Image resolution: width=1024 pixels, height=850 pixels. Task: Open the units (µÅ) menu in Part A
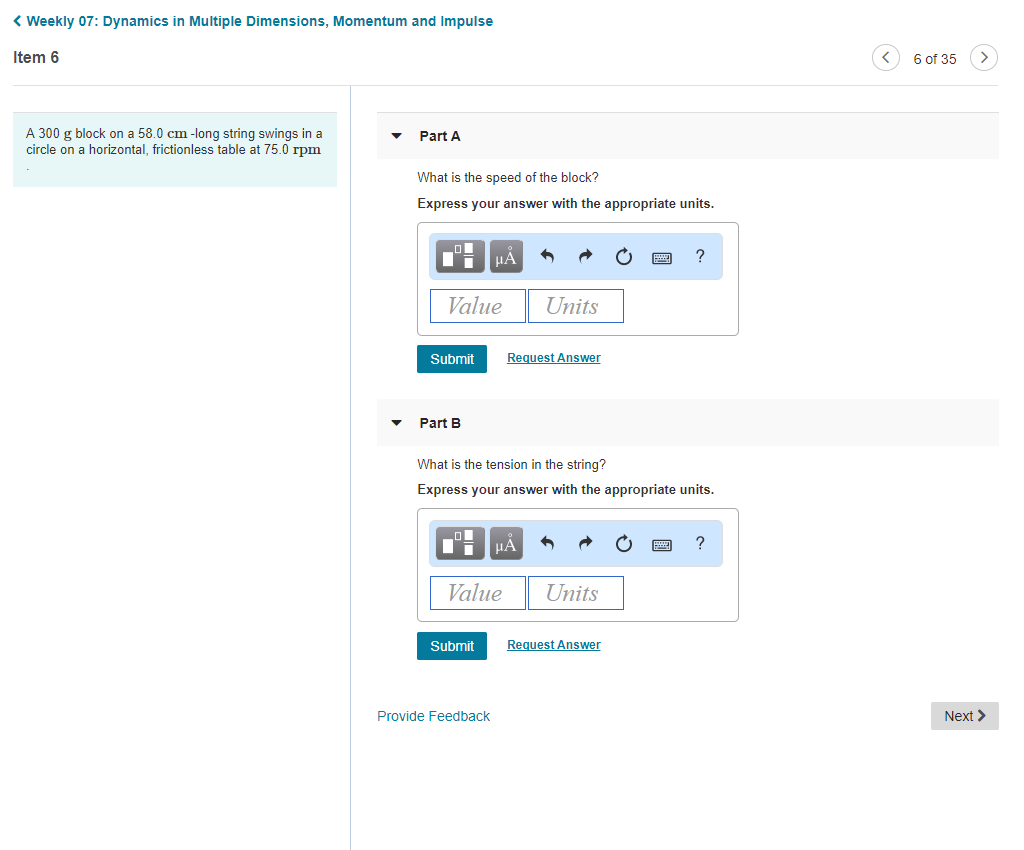point(506,256)
